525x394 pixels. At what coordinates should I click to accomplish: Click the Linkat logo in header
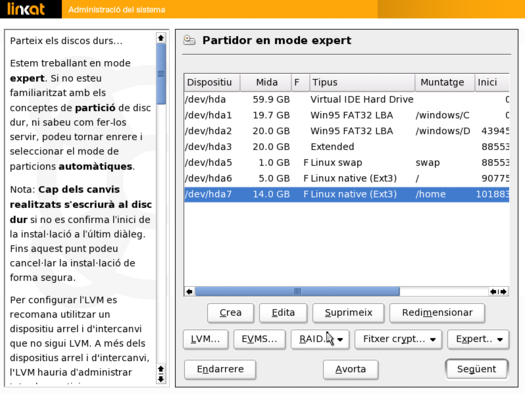point(26,9)
